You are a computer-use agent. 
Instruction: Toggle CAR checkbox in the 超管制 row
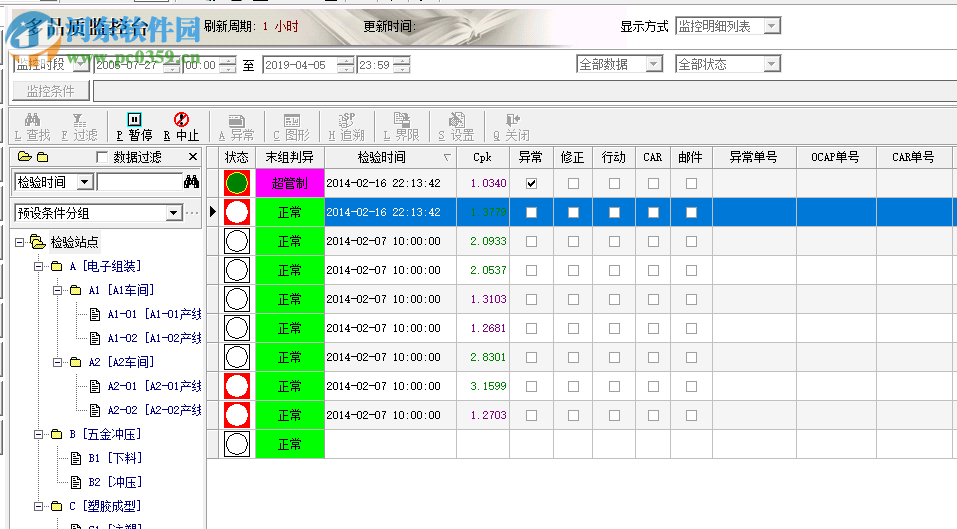[x=653, y=183]
